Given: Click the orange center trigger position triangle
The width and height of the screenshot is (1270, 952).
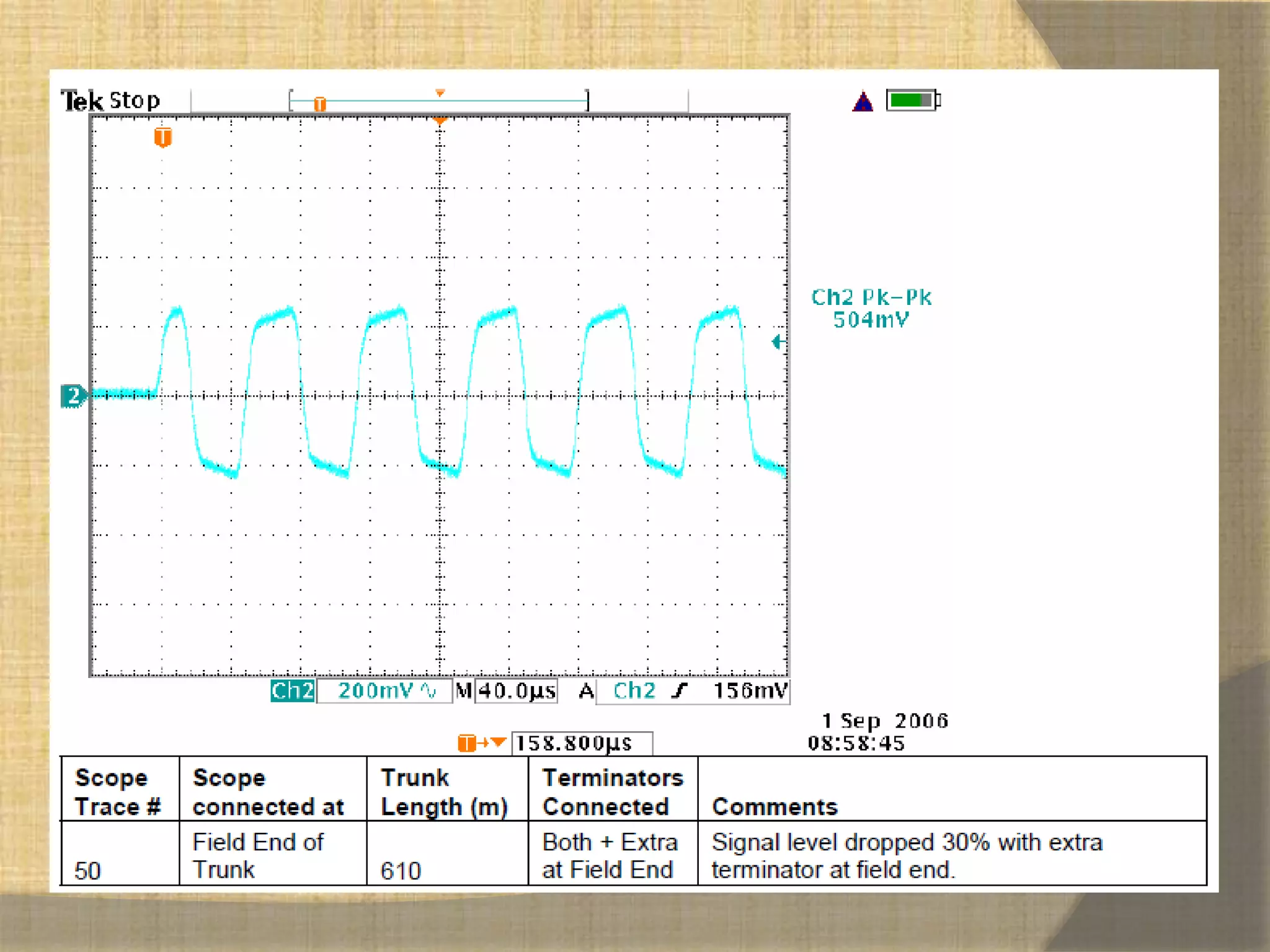Looking at the screenshot, I should tap(440, 121).
